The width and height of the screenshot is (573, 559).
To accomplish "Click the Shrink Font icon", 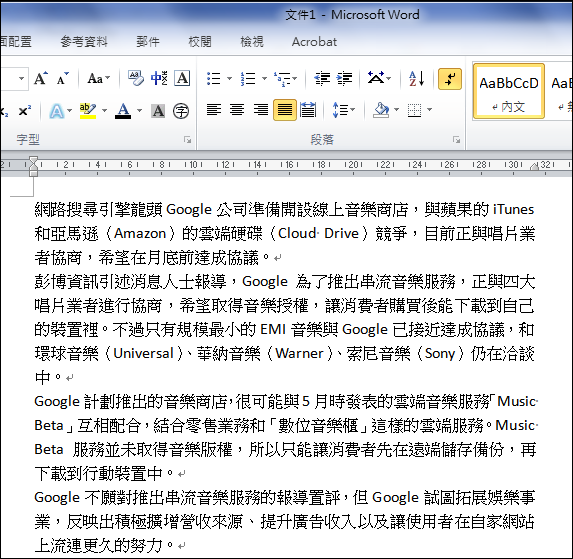I will pos(62,79).
